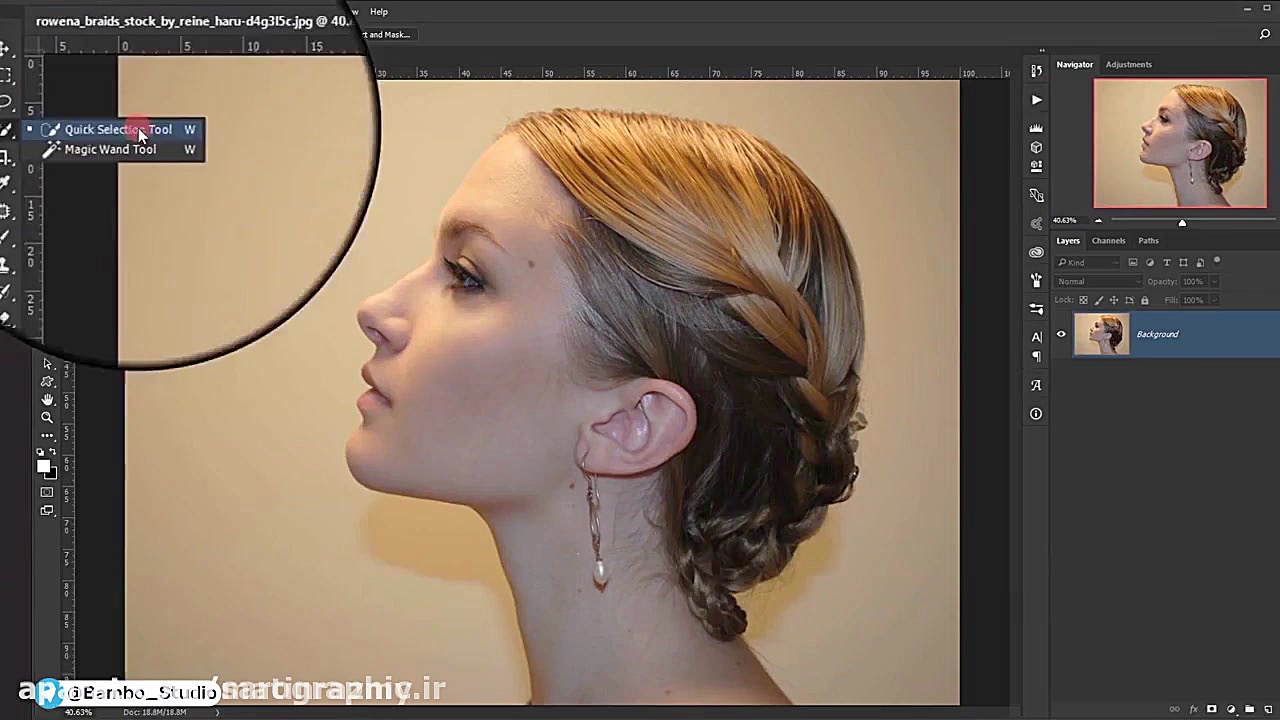Open the Info panel icon
The width and height of the screenshot is (1280, 720).
[x=1036, y=414]
